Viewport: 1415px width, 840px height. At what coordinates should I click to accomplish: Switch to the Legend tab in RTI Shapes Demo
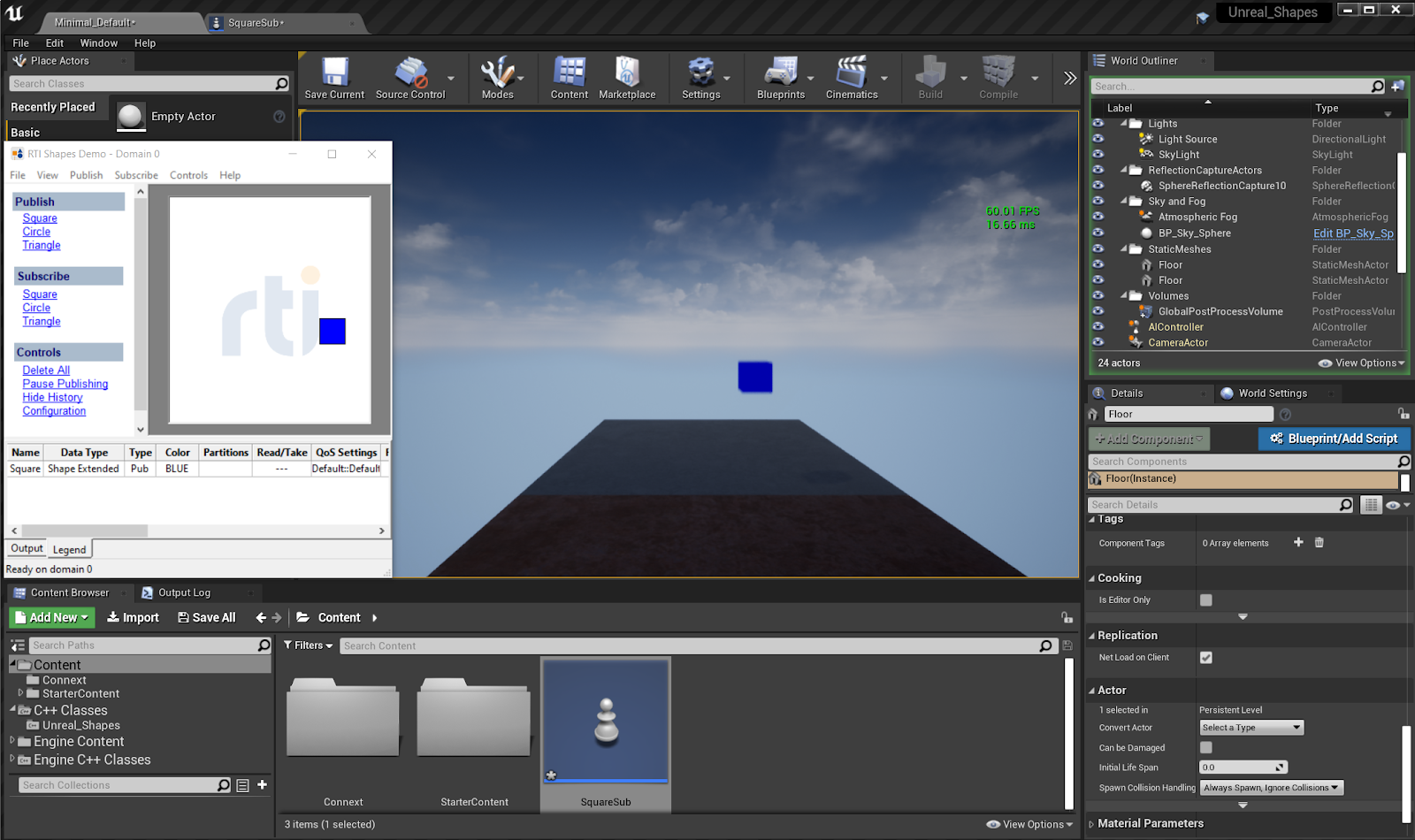click(x=69, y=549)
